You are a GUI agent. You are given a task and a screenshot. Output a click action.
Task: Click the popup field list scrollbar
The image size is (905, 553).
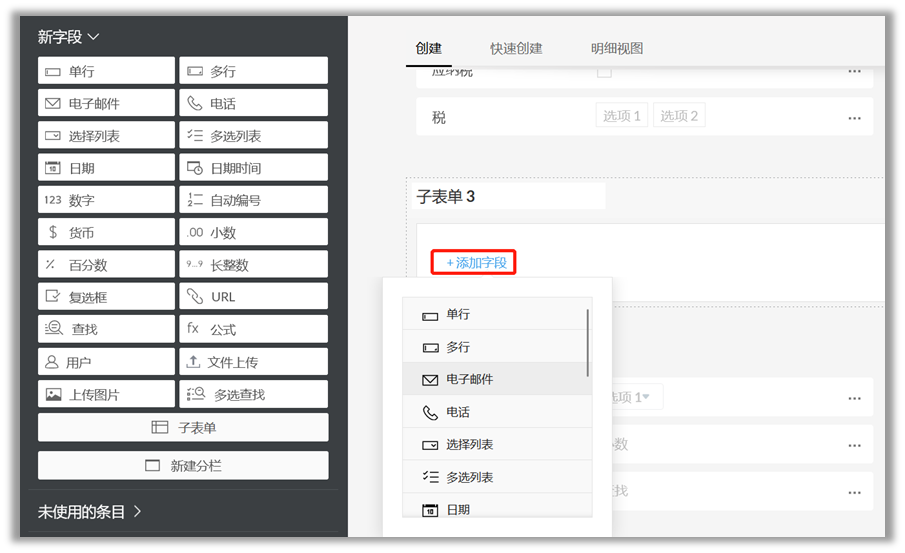click(x=587, y=342)
